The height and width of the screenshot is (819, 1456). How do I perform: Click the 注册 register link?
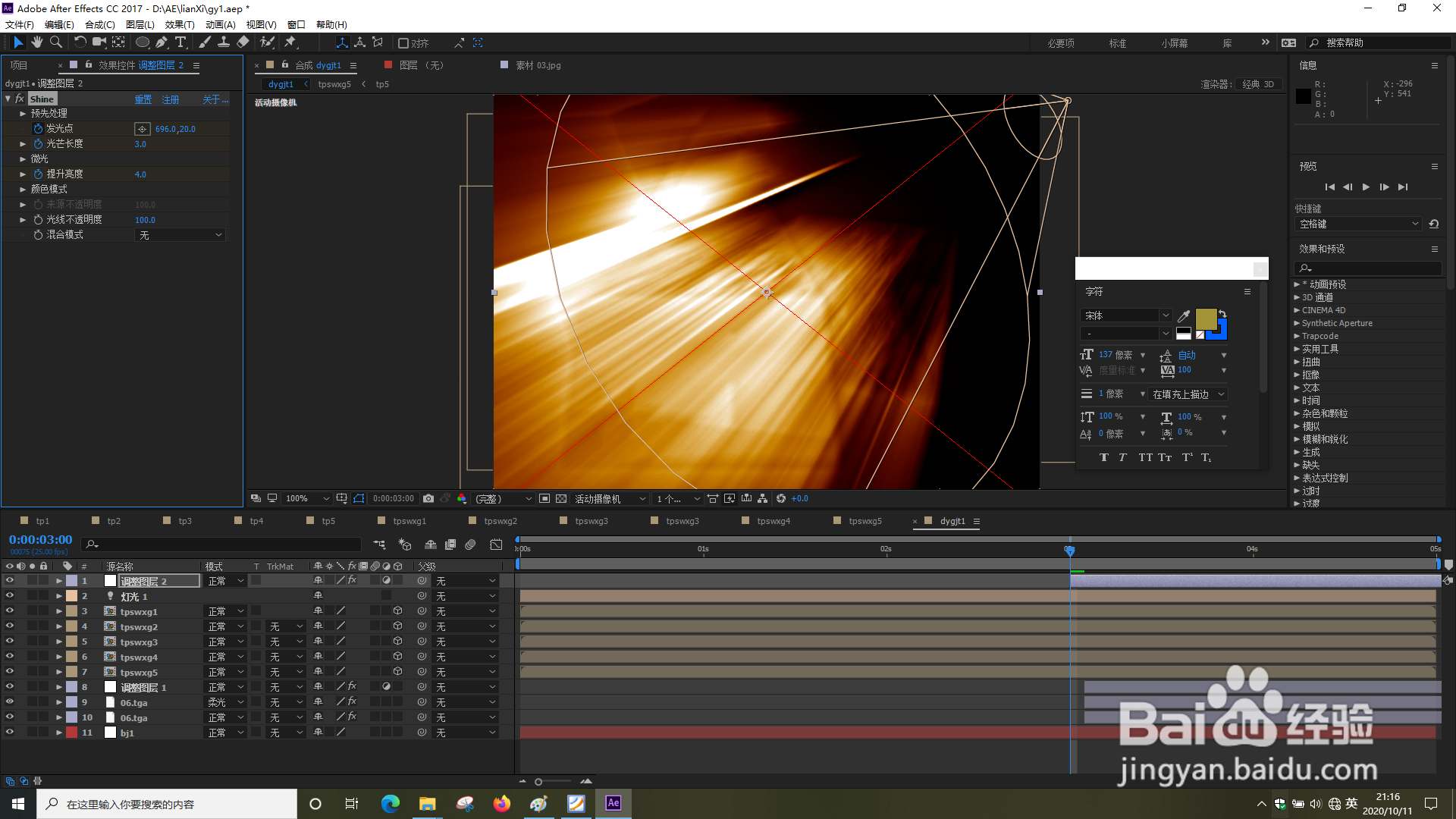pyautogui.click(x=170, y=99)
